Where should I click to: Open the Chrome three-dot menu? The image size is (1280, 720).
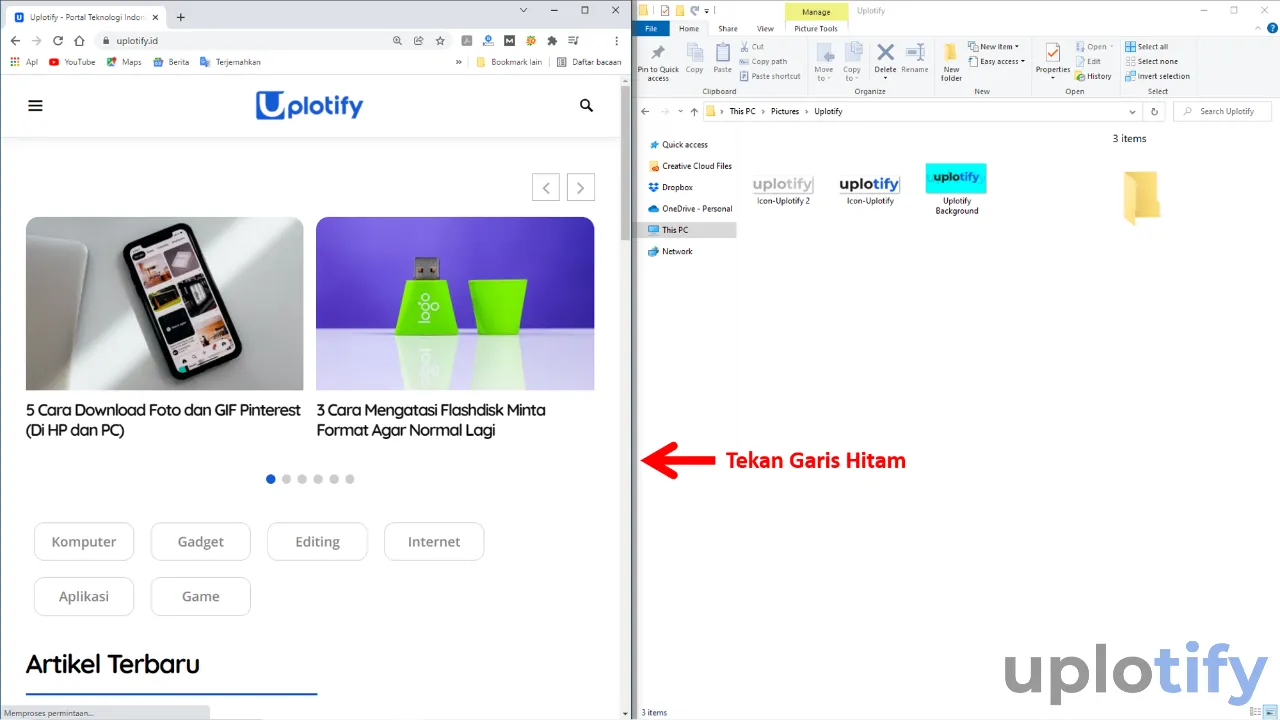click(616, 41)
